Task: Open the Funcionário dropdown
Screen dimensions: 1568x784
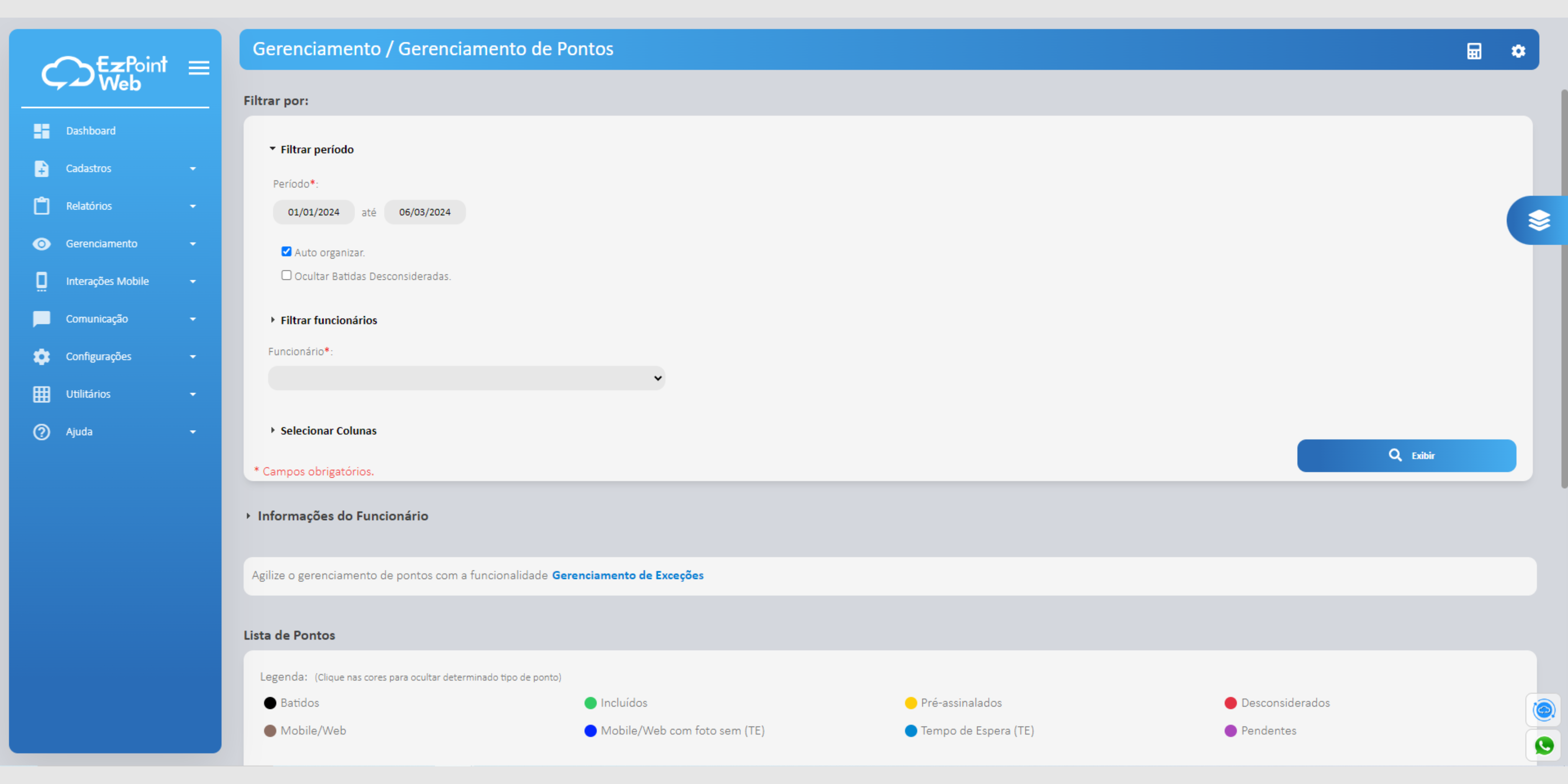Action: [x=466, y=378]
